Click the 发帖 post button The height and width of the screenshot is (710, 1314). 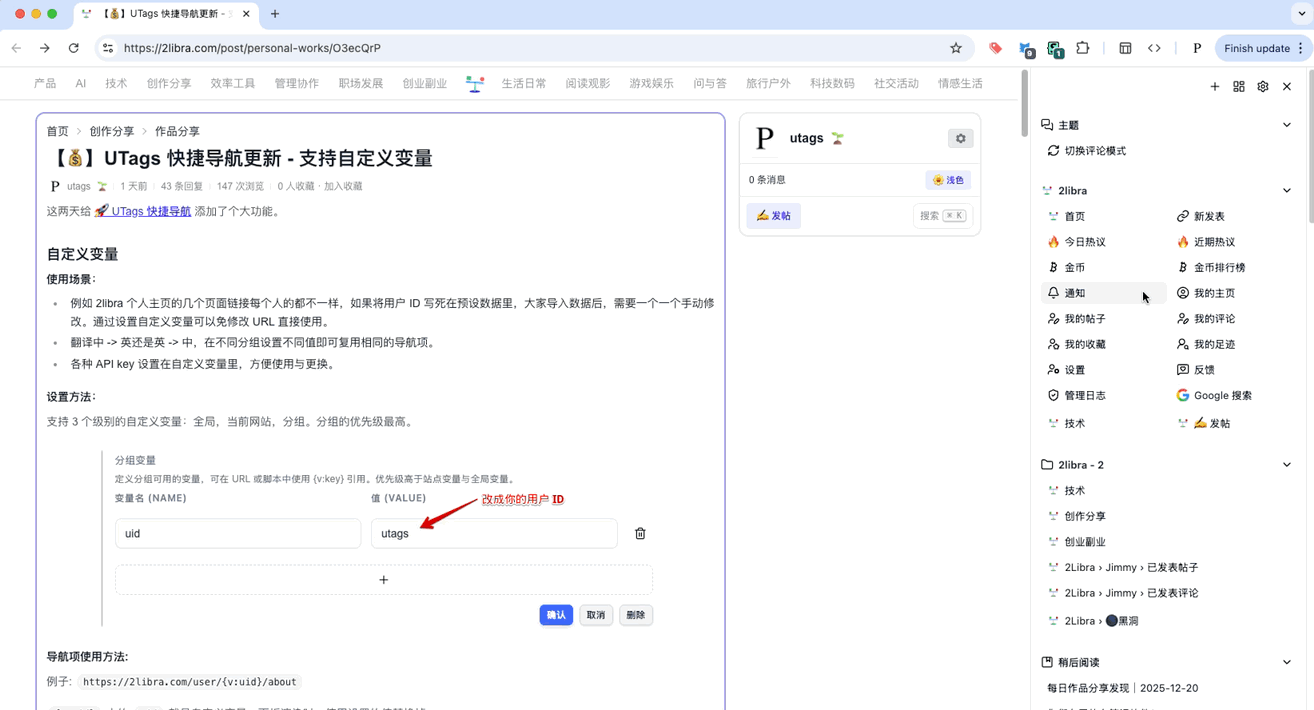773,215
